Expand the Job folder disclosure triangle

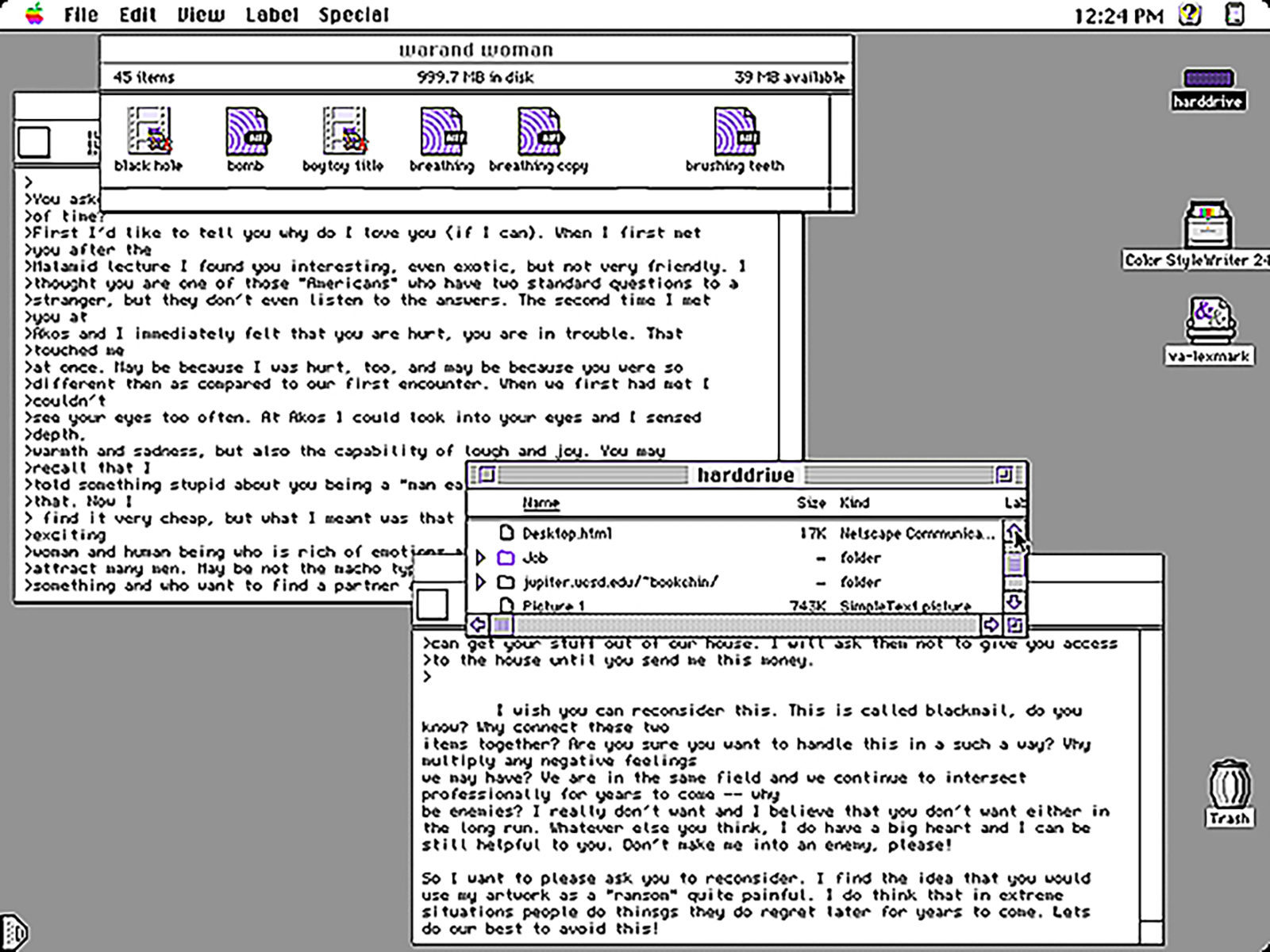tap(480, 558)
